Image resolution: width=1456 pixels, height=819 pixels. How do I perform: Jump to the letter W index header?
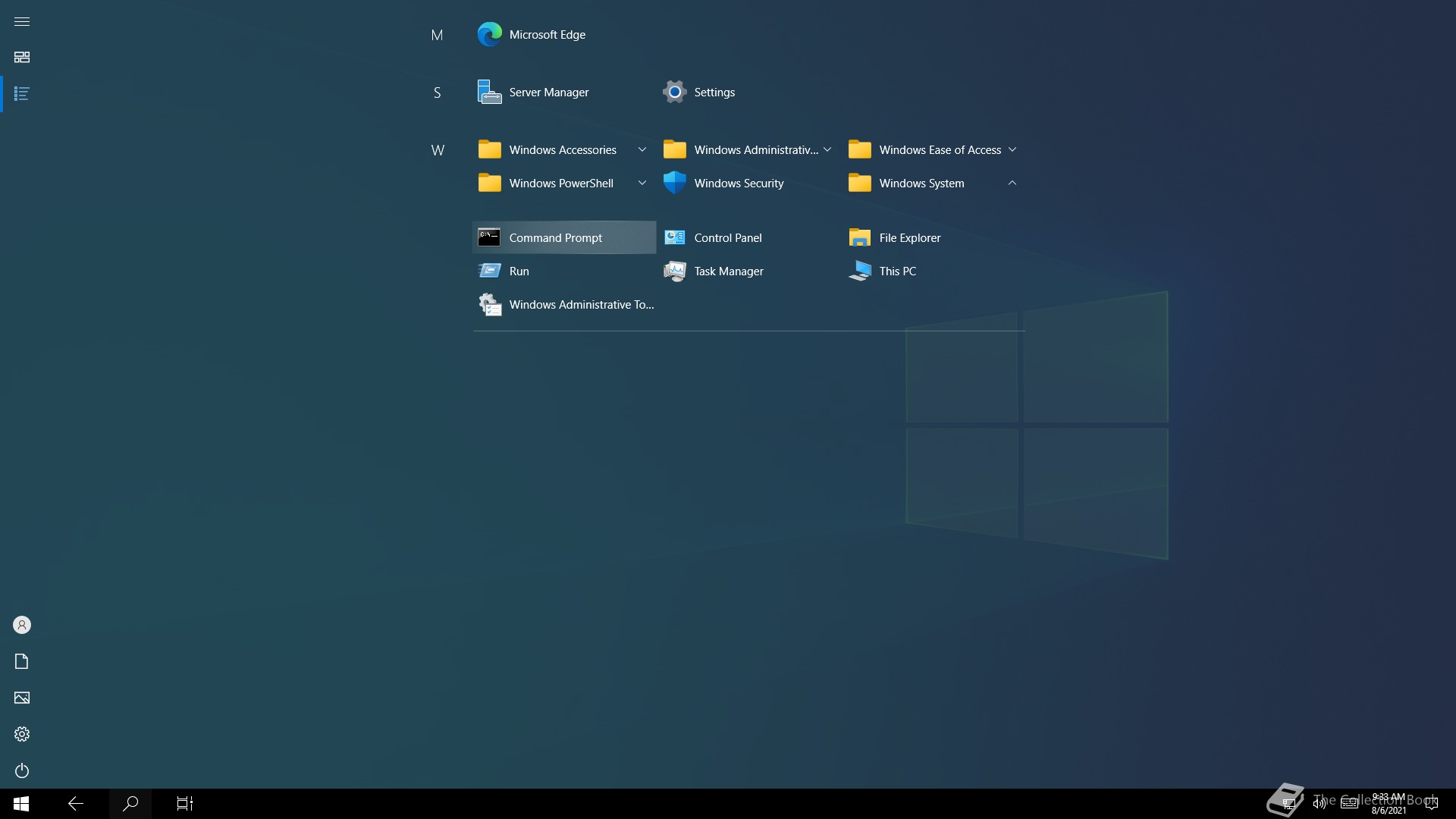pos(438,150)
